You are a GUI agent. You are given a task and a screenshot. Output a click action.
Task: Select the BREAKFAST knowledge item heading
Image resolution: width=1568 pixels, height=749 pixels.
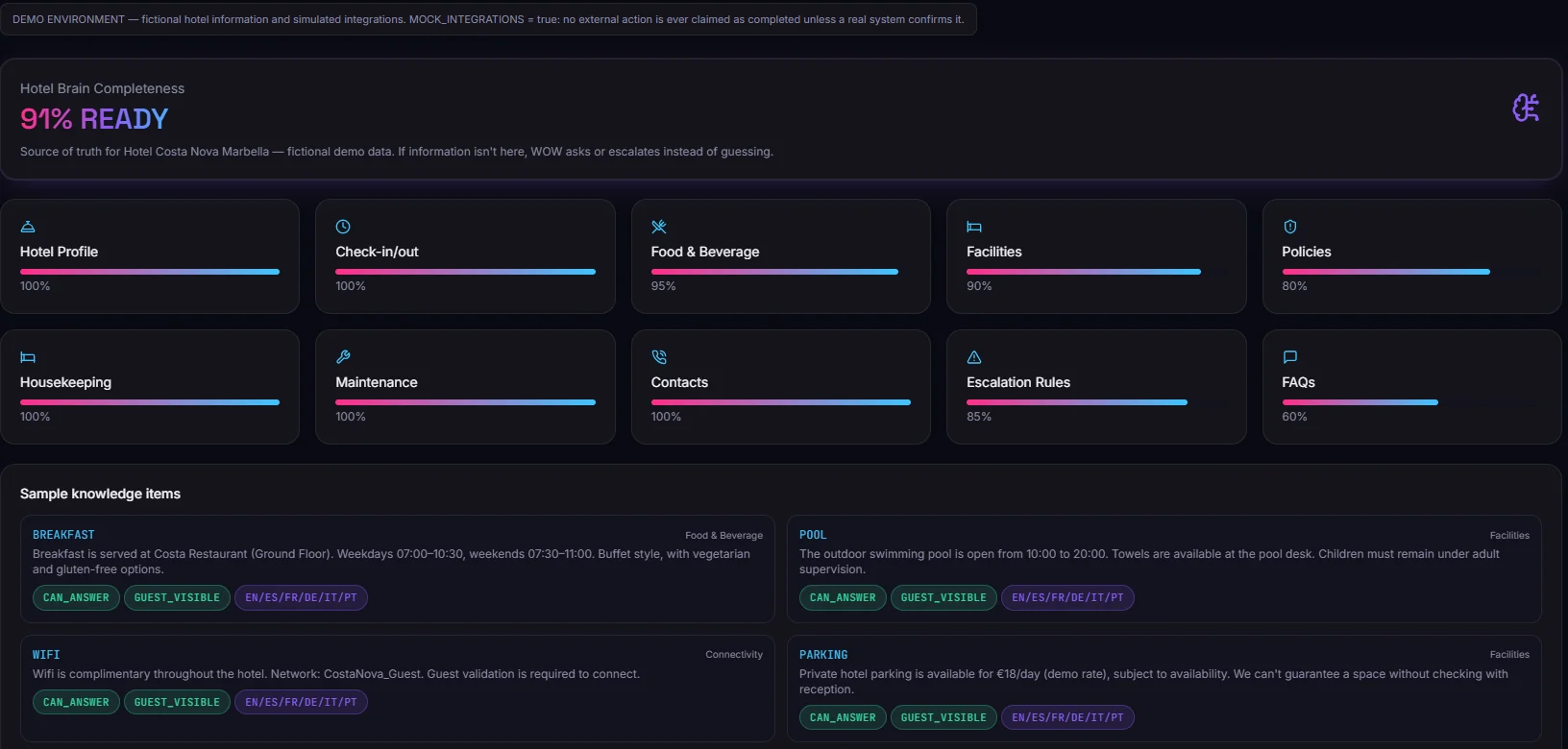(63, 535)
